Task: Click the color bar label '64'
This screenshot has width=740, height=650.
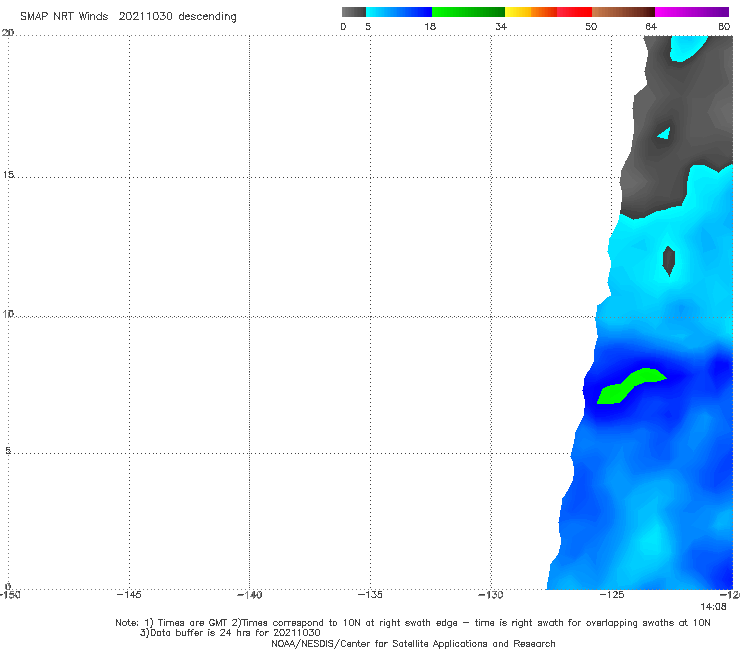Action: [651, 26]
